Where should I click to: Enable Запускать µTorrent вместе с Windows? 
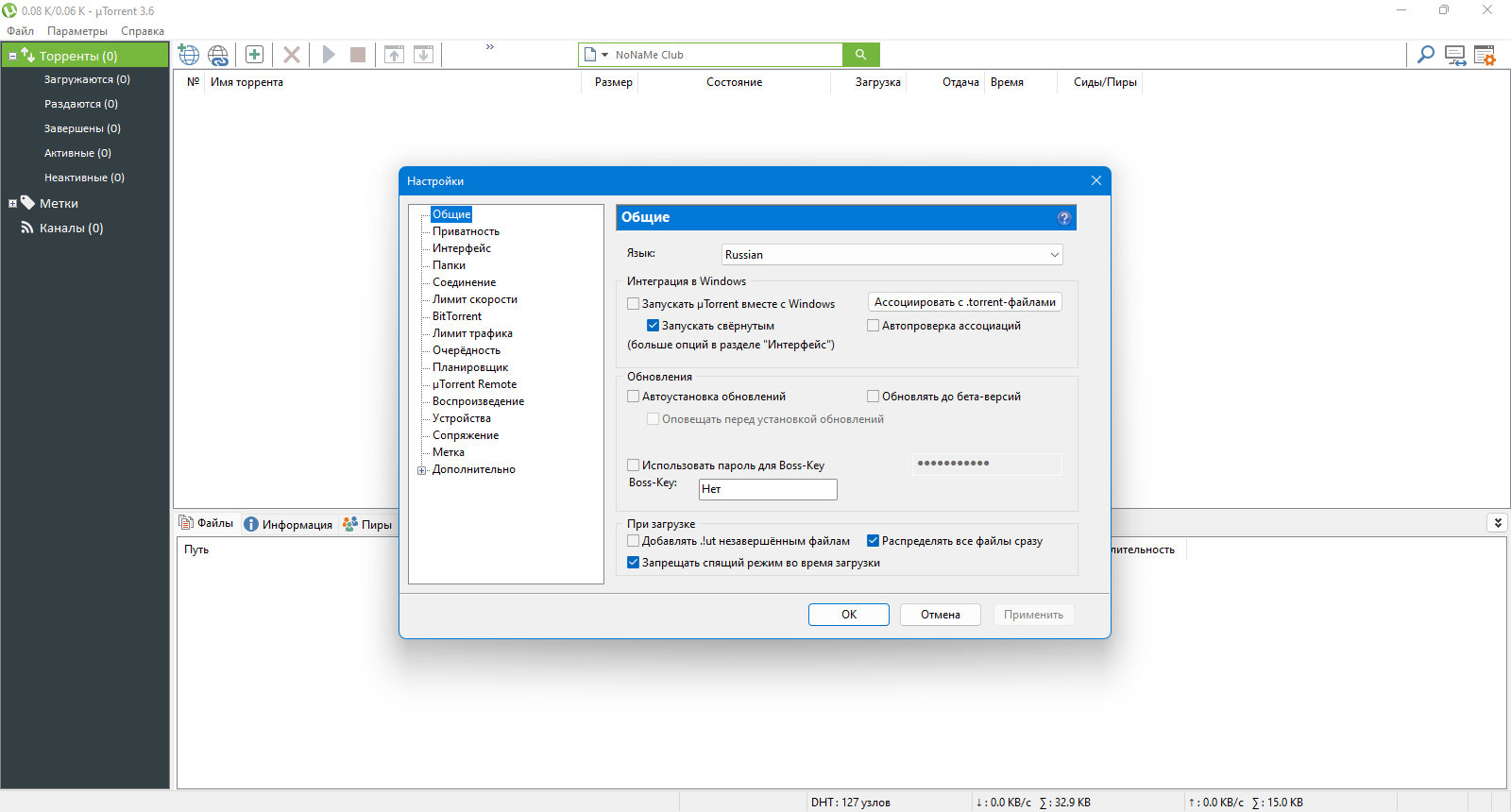[x=634, y=304]
